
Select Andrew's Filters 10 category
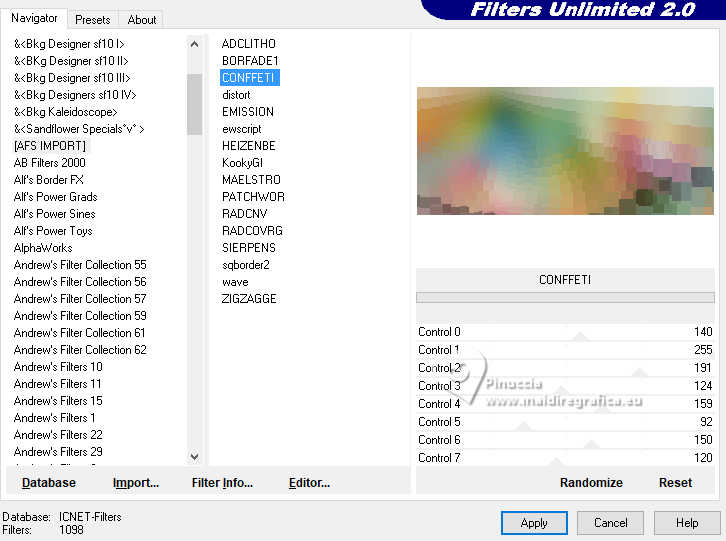58,367
